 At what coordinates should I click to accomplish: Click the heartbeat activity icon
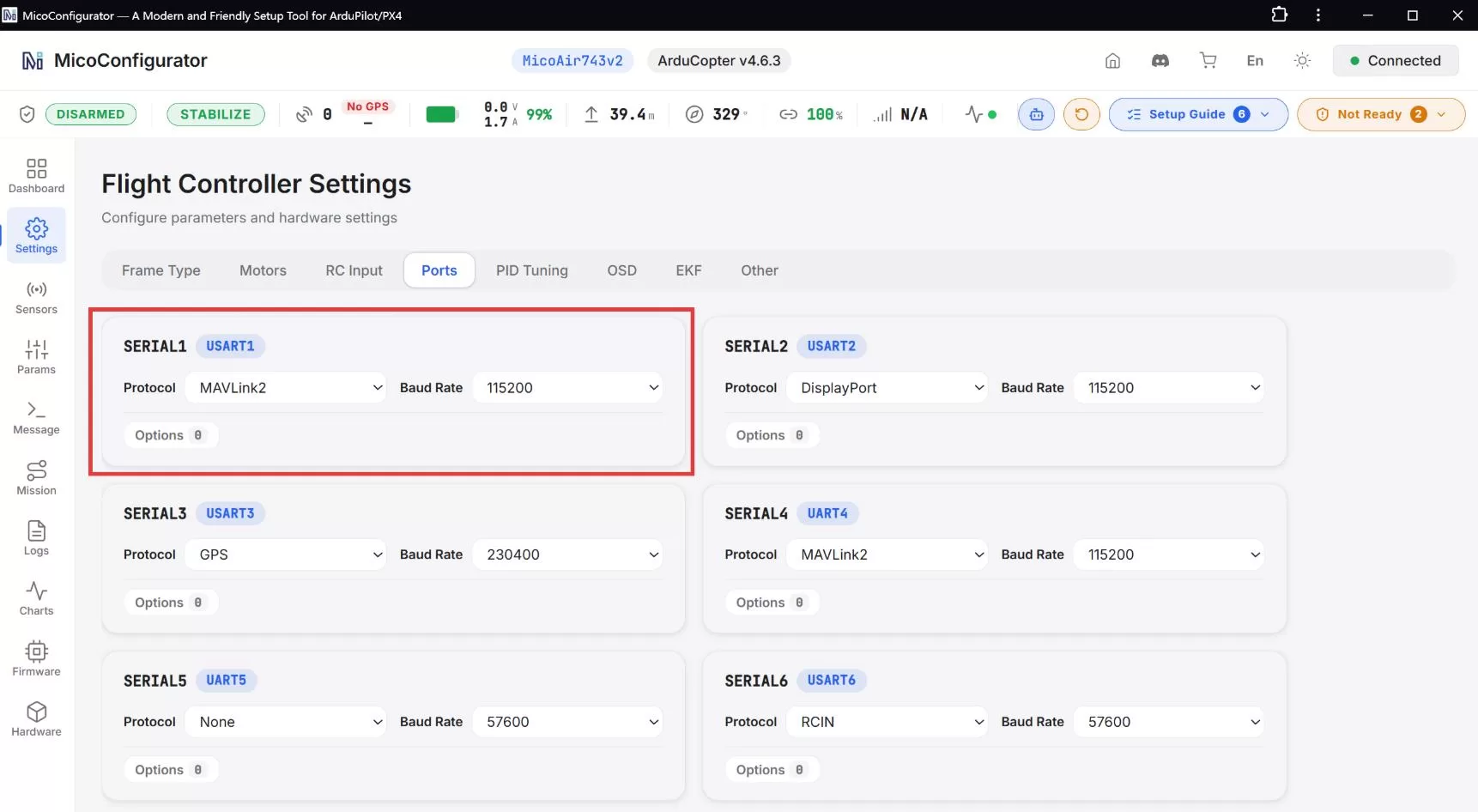pyautogui.click(x=973, y=114)
